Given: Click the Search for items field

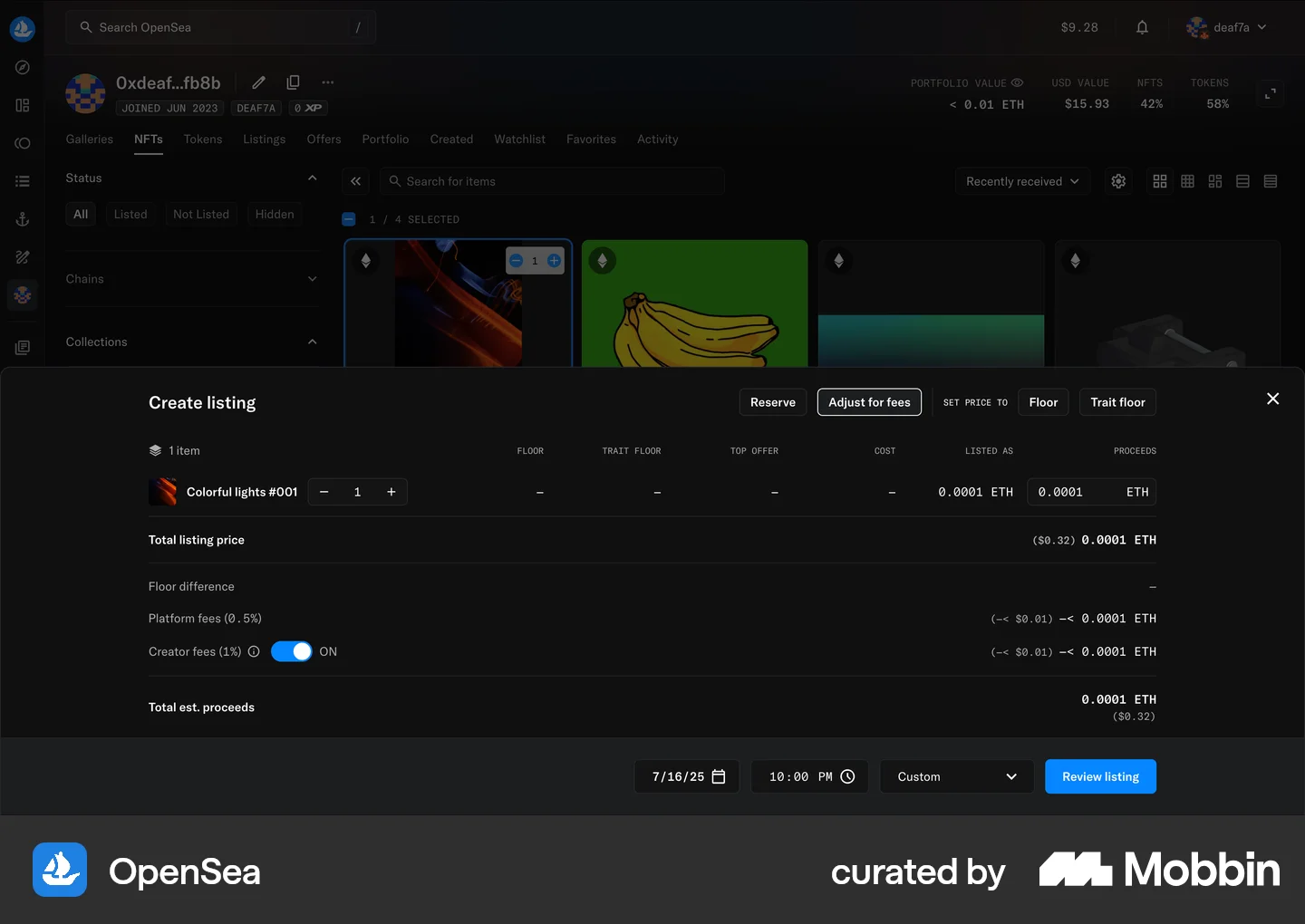Looking at the screenshot, I should pos(553,181).
